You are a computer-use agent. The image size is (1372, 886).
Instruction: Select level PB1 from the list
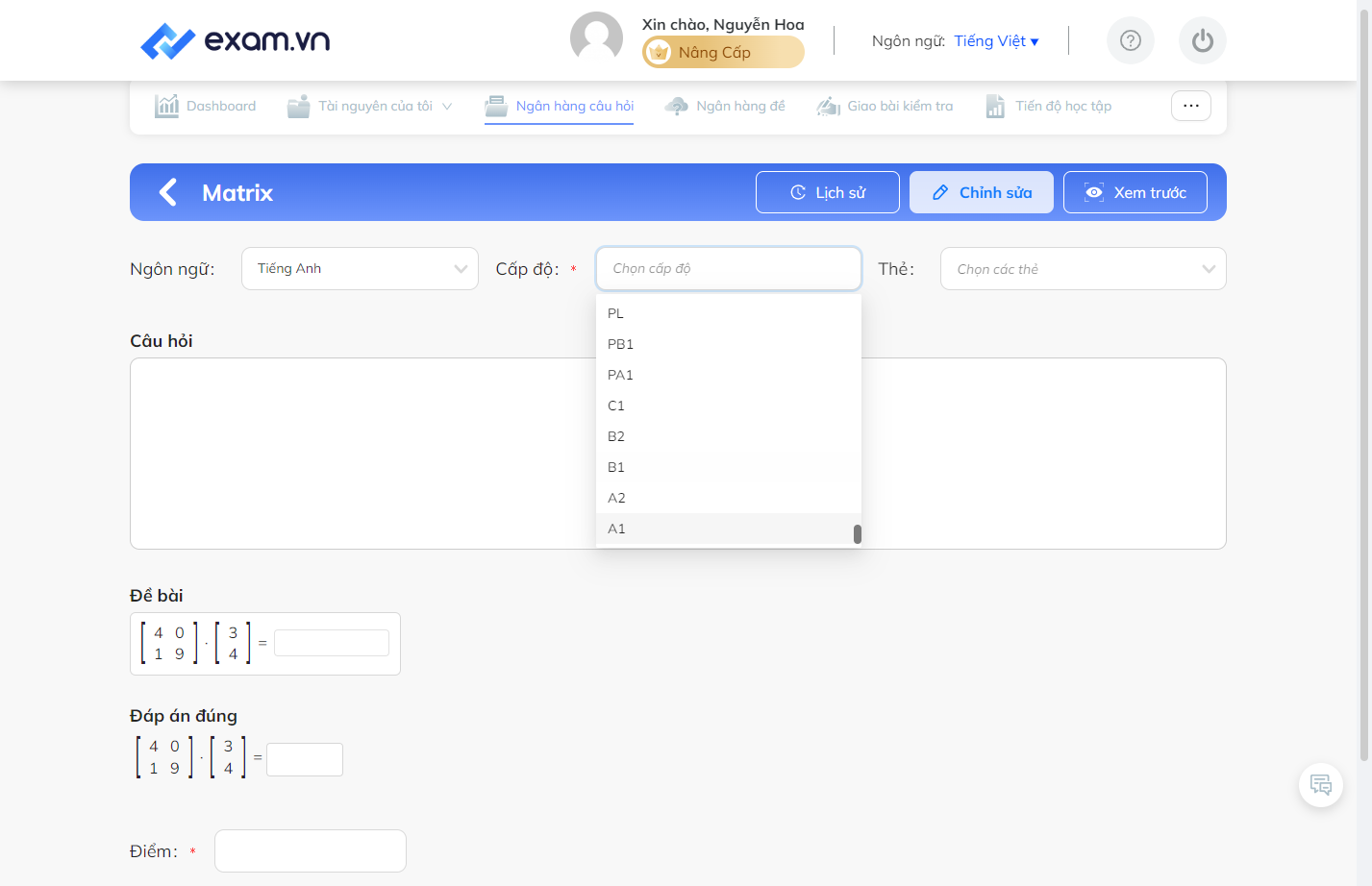point(729,344)
